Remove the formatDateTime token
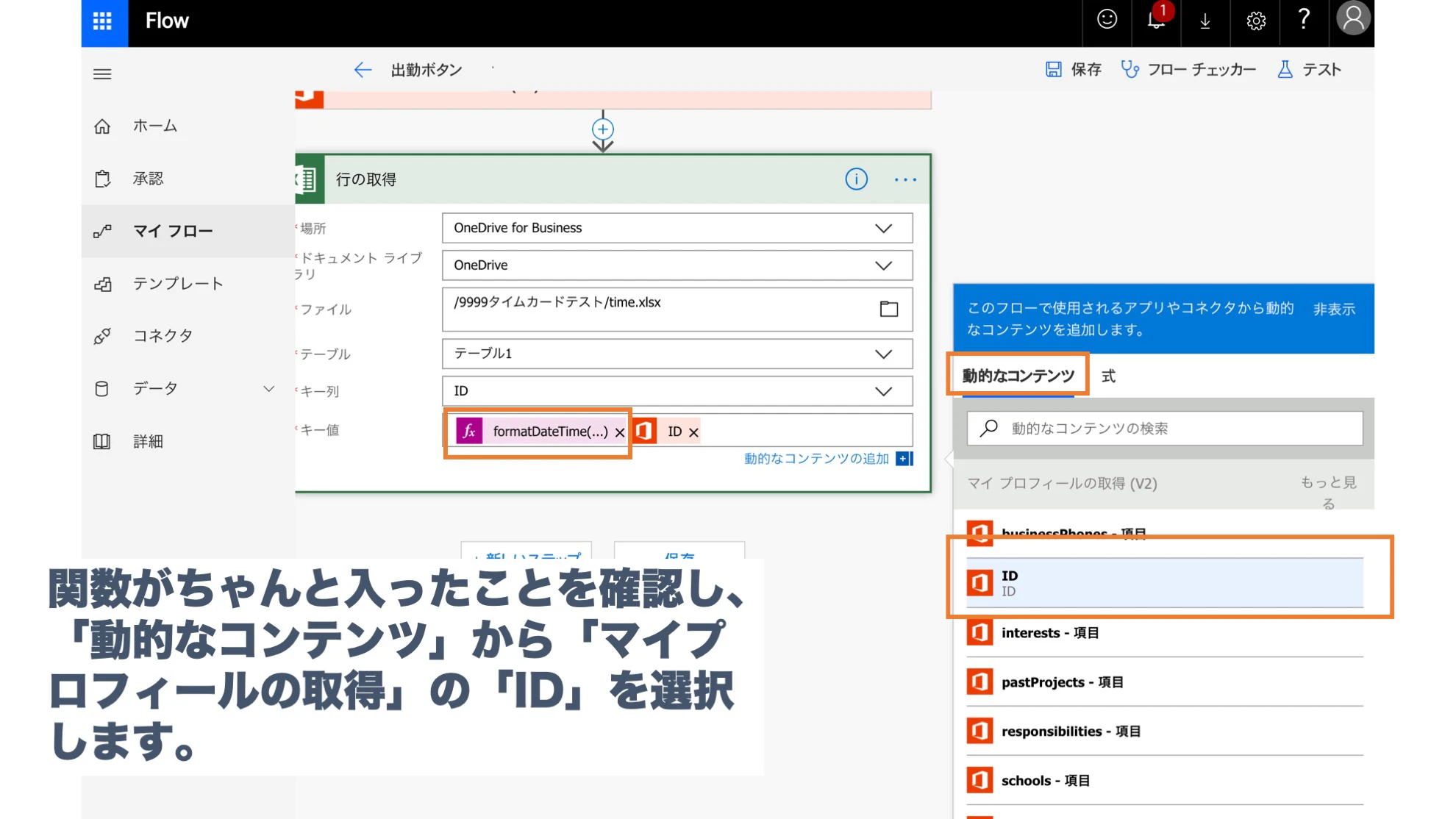 (620, 432)
